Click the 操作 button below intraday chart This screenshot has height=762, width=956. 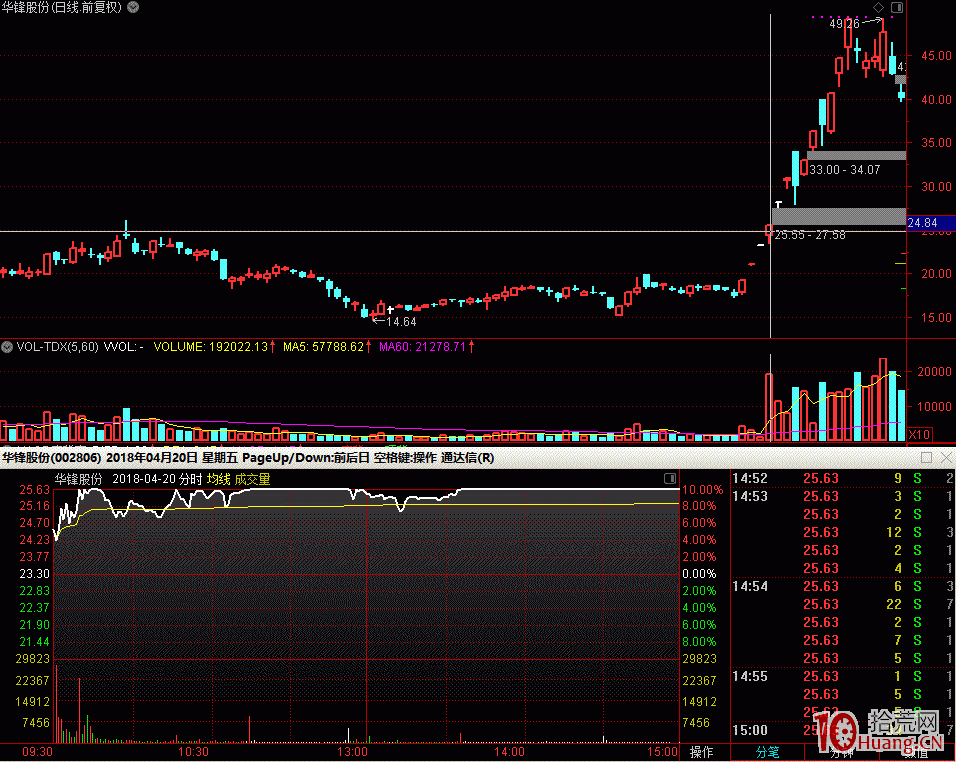tap(702, 752)
